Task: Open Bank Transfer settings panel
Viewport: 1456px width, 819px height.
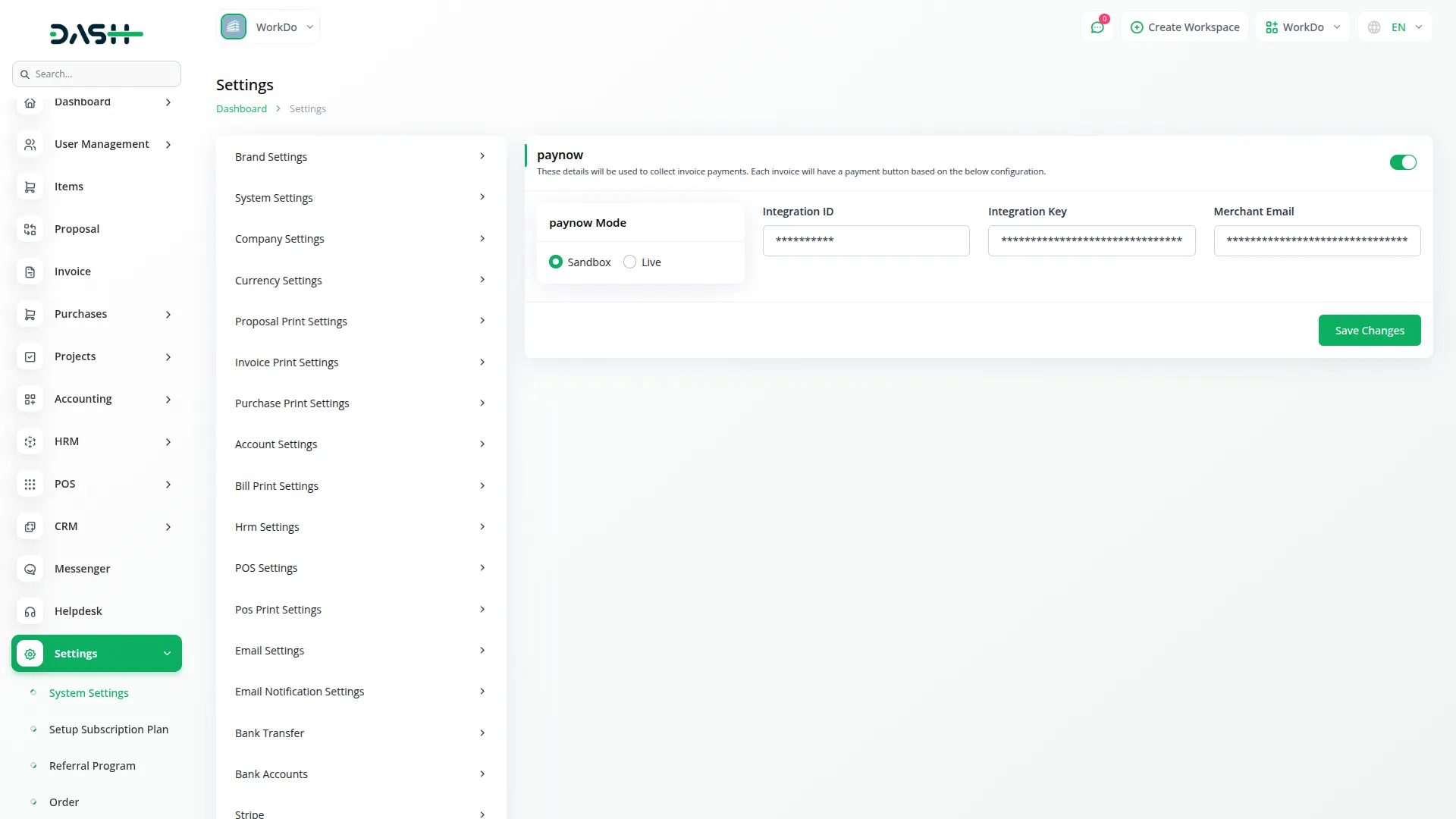Action: tap(269, 733)
